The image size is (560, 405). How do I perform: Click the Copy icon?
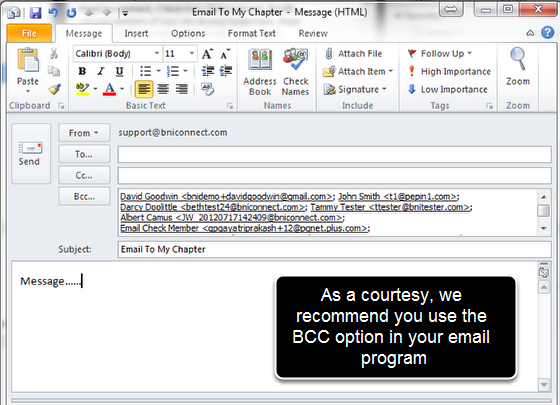click(x=54, y=71)
